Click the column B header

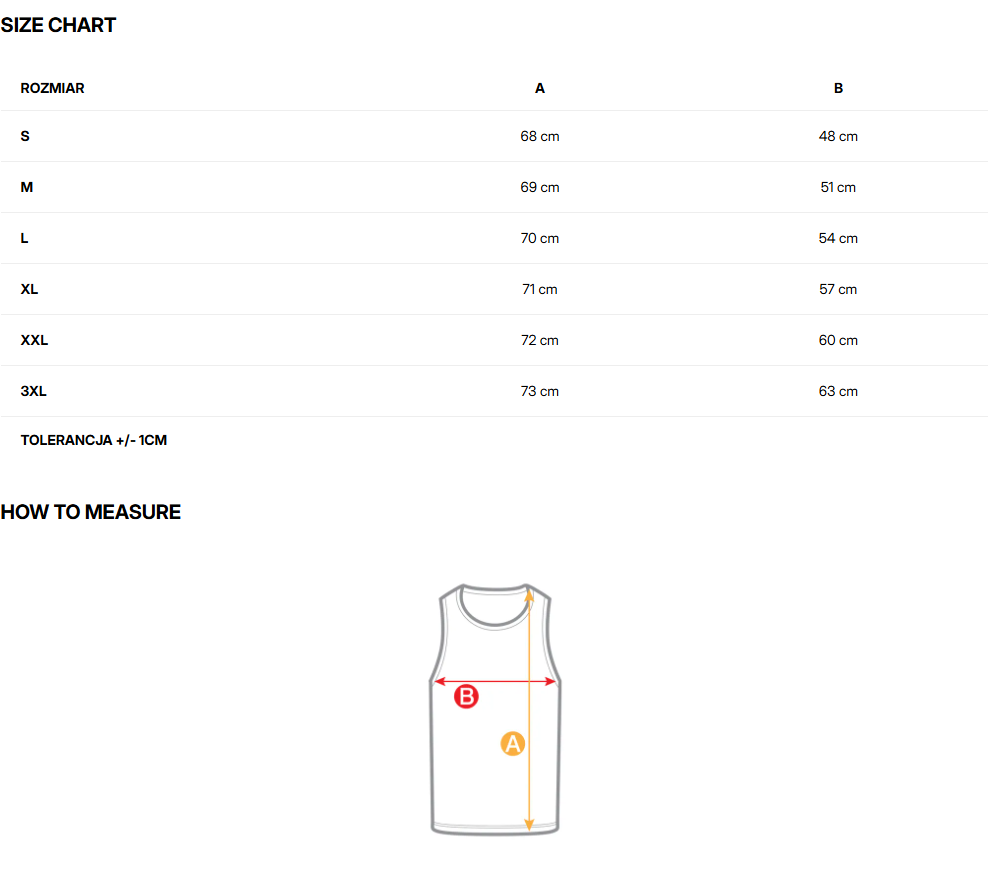click(x=838, y=89)
